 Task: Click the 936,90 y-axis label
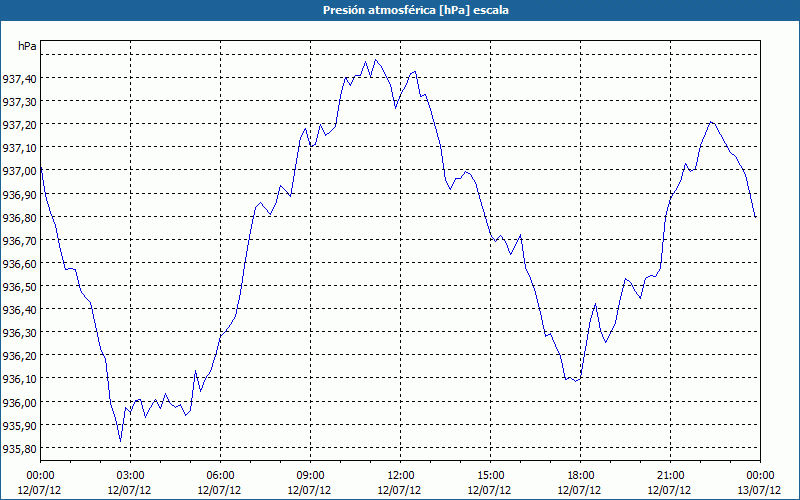tap(19, 194)
